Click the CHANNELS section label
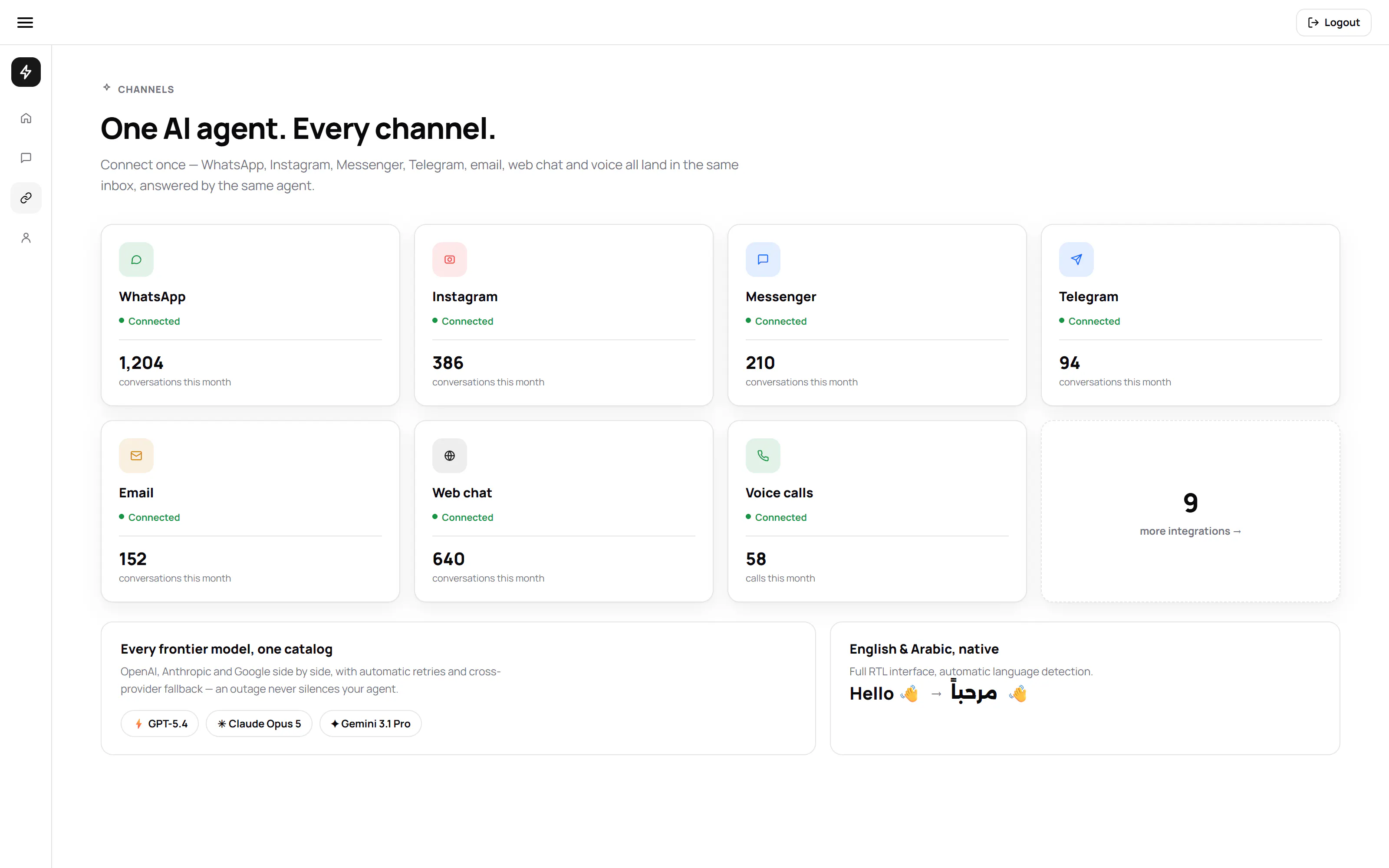The width and height of the screenshot is (1389, 868). tap(146, 89)
